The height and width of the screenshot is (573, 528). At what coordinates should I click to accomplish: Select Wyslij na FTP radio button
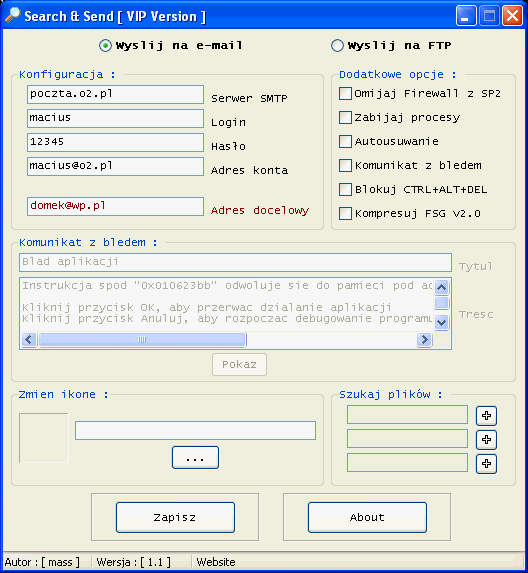pyautogui.click(x=337, y=46)
